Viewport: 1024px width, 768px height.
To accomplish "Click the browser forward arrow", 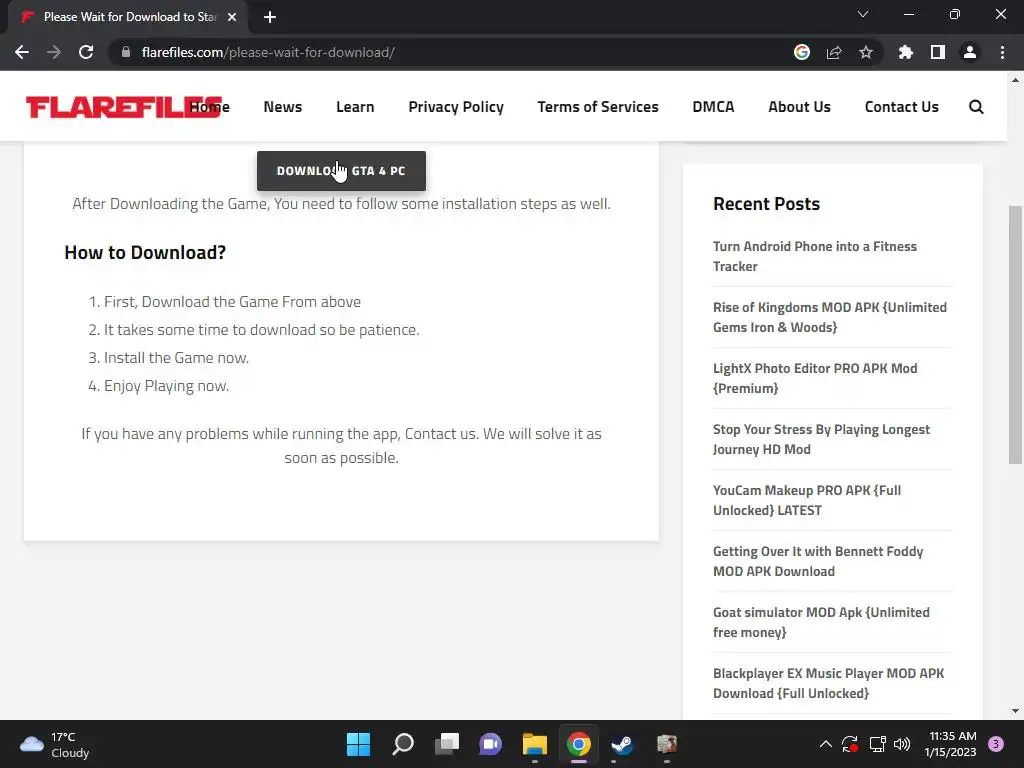I will click(54, 52).
